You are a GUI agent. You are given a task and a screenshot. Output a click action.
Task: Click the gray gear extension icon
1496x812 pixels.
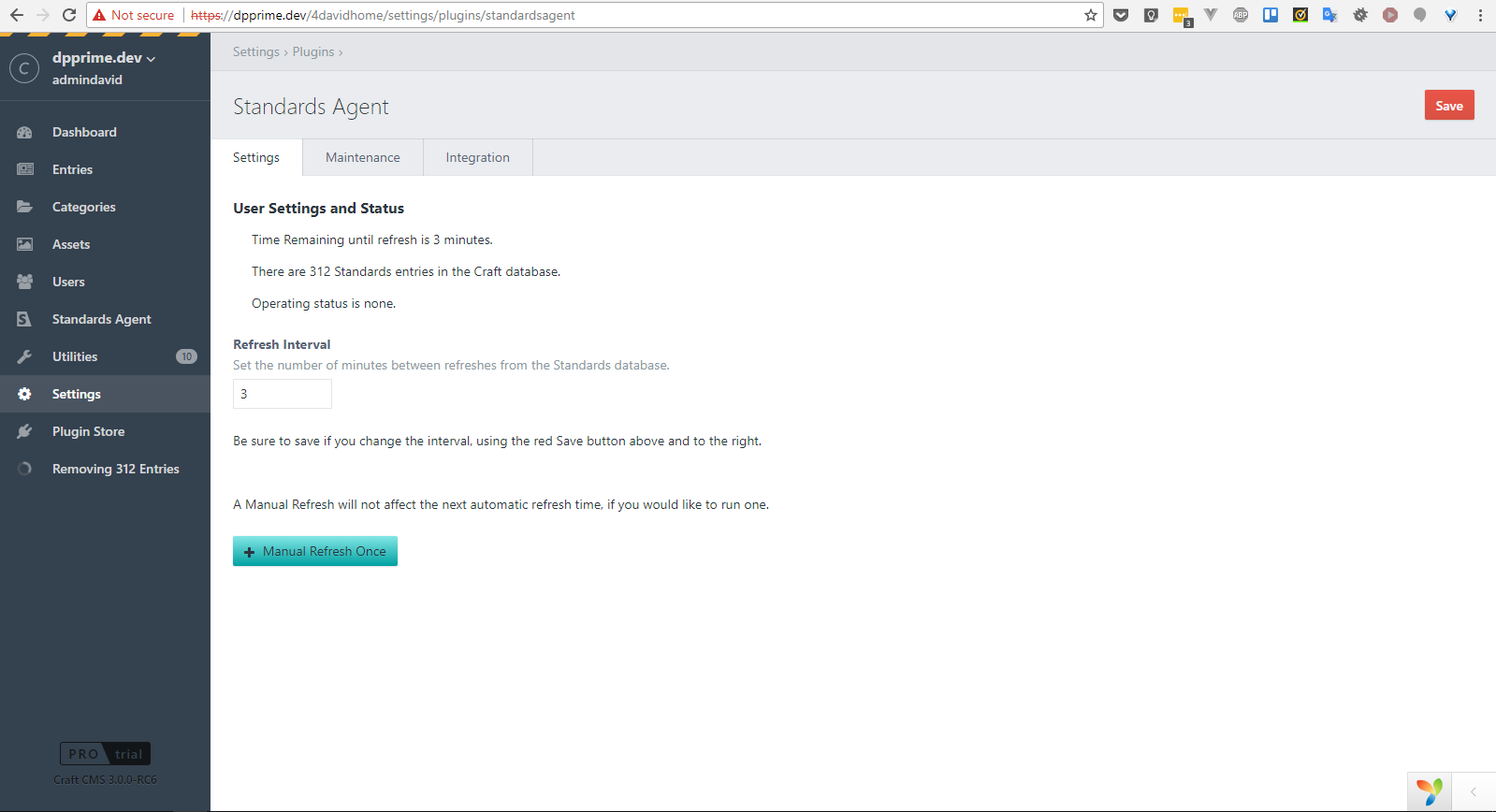1360,15
